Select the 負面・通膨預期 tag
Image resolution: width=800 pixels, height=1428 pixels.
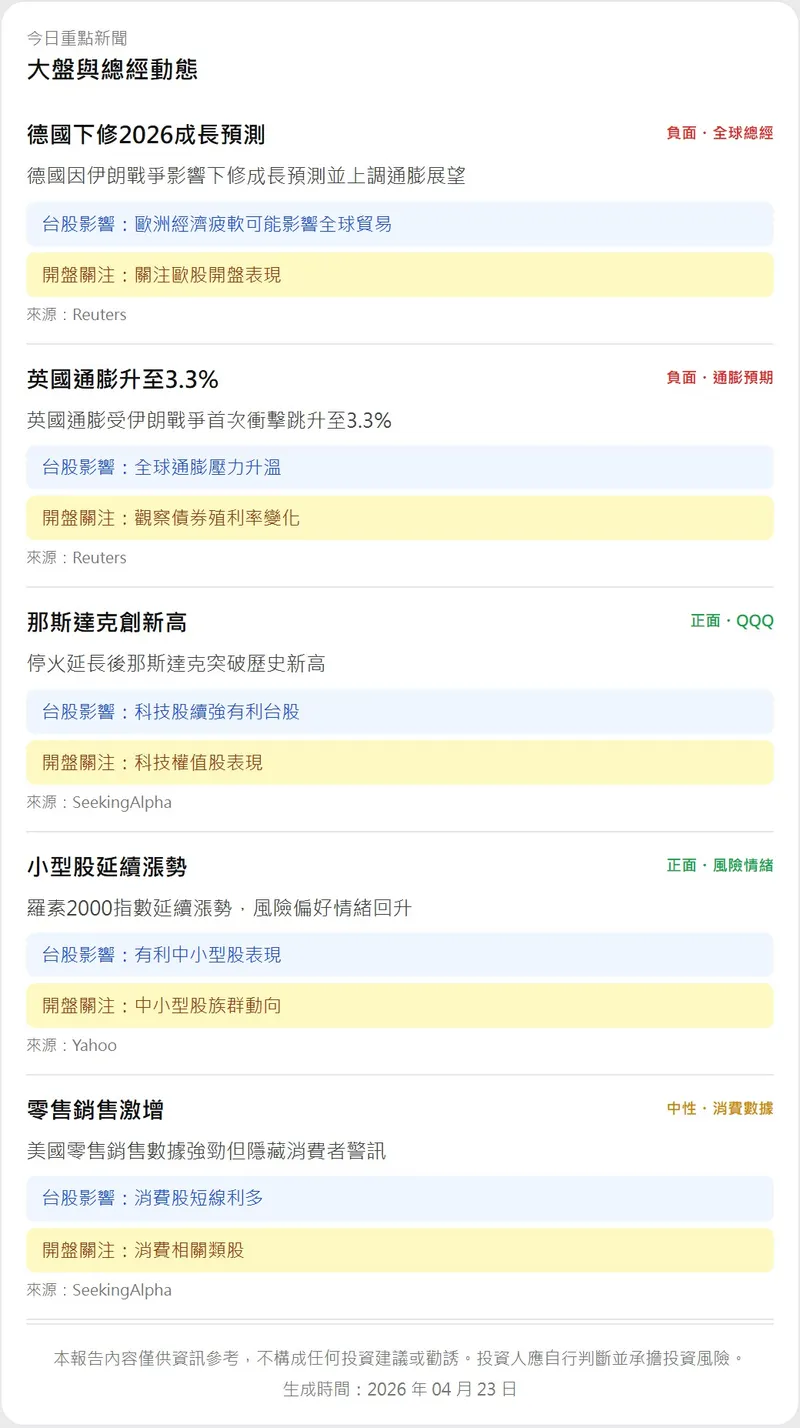719,378
